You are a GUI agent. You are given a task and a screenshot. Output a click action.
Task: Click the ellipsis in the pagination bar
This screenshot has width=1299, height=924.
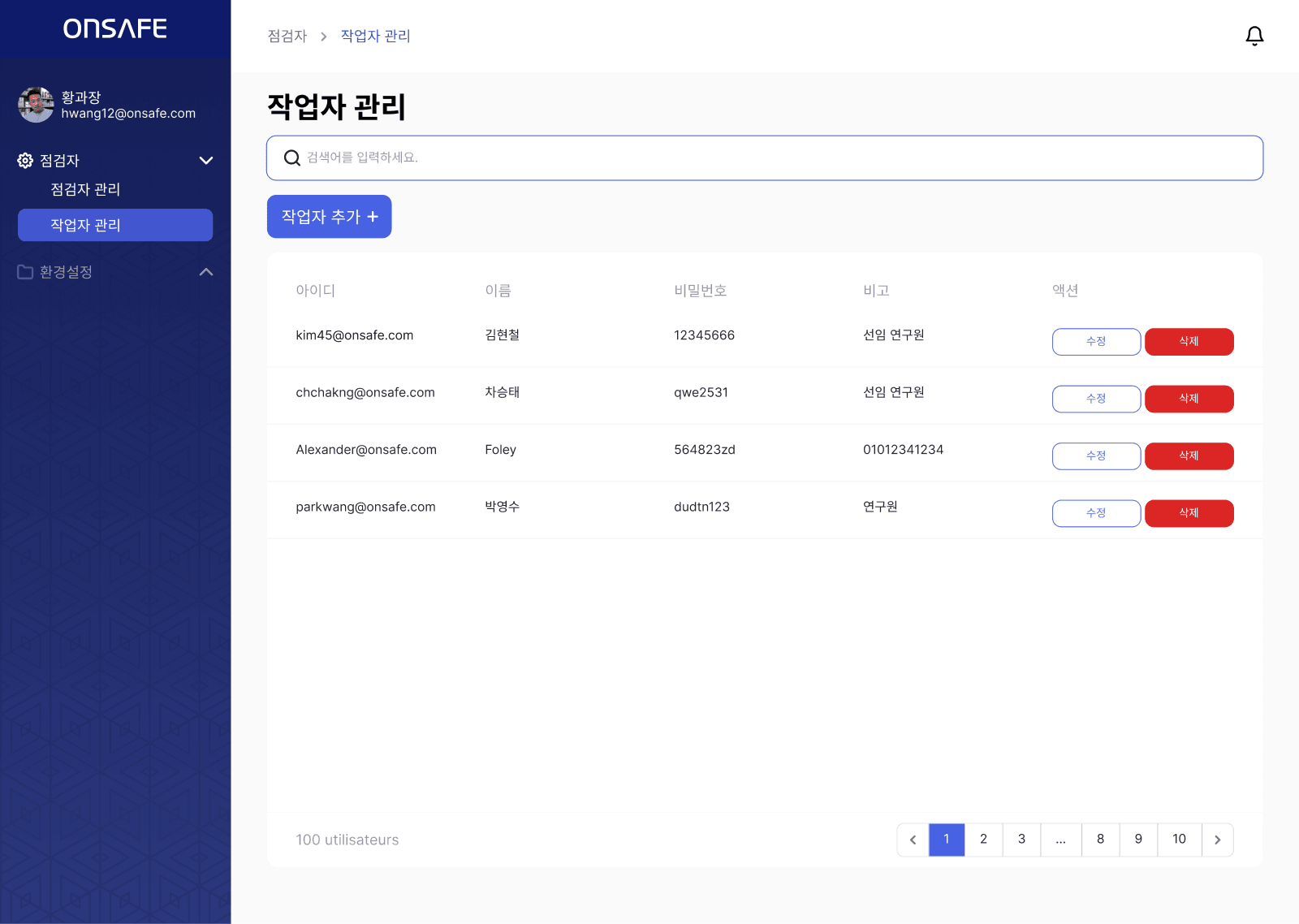click(1060, 840)
